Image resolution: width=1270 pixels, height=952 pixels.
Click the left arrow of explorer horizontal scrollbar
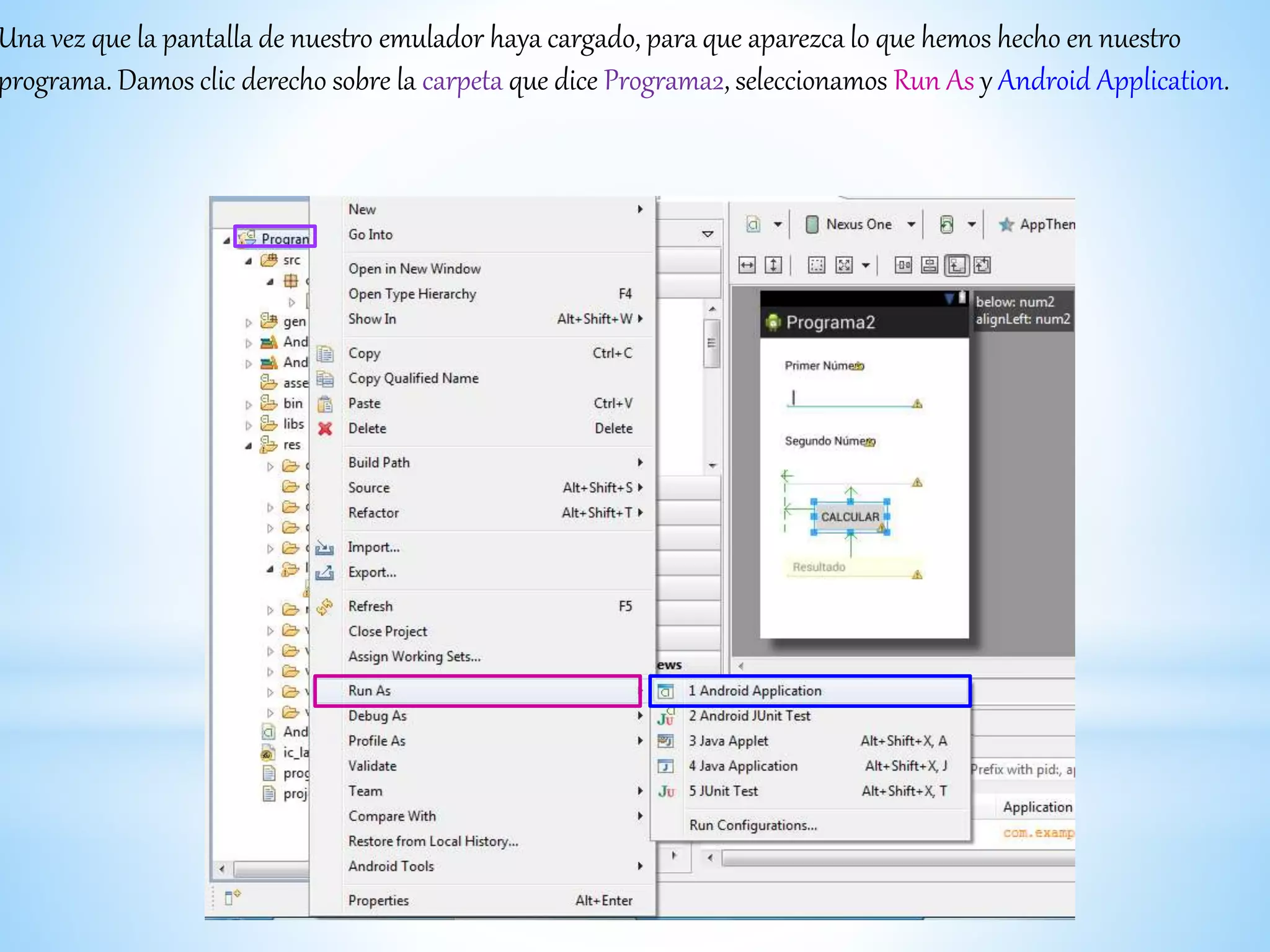(x=222, y=869)
